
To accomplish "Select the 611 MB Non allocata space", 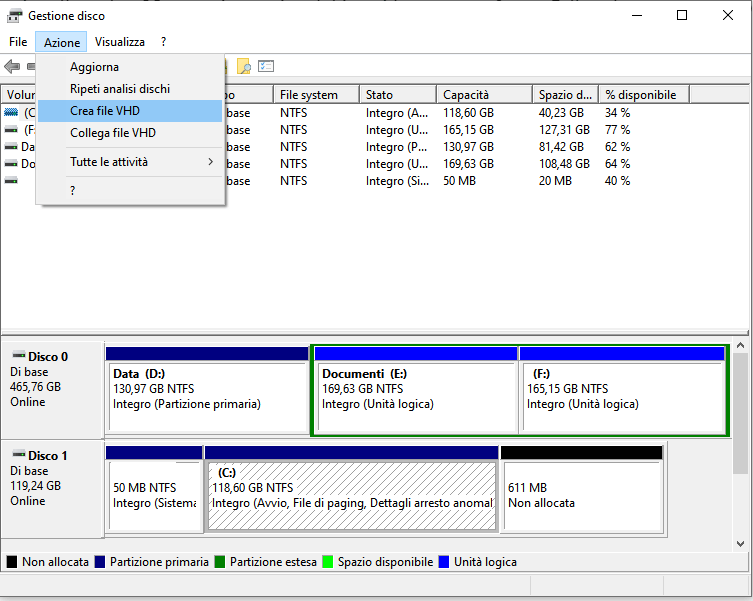I will [x=582, y=489].
